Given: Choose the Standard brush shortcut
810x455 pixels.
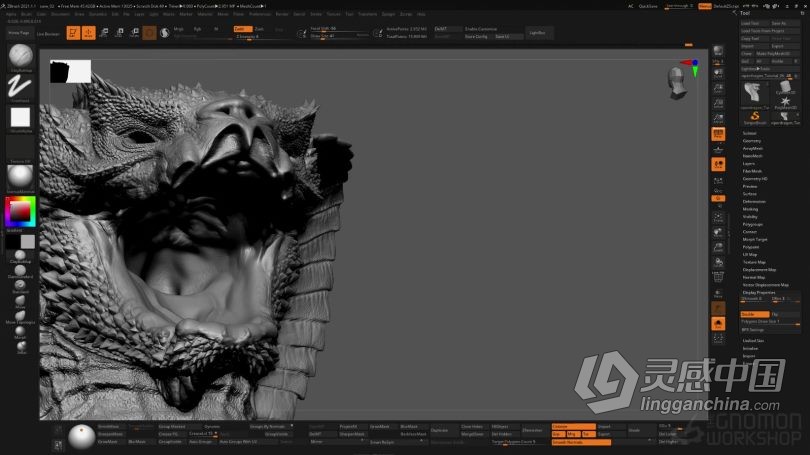Looking at the screenshot, I should pyautogui.click(x=20, y=285).
